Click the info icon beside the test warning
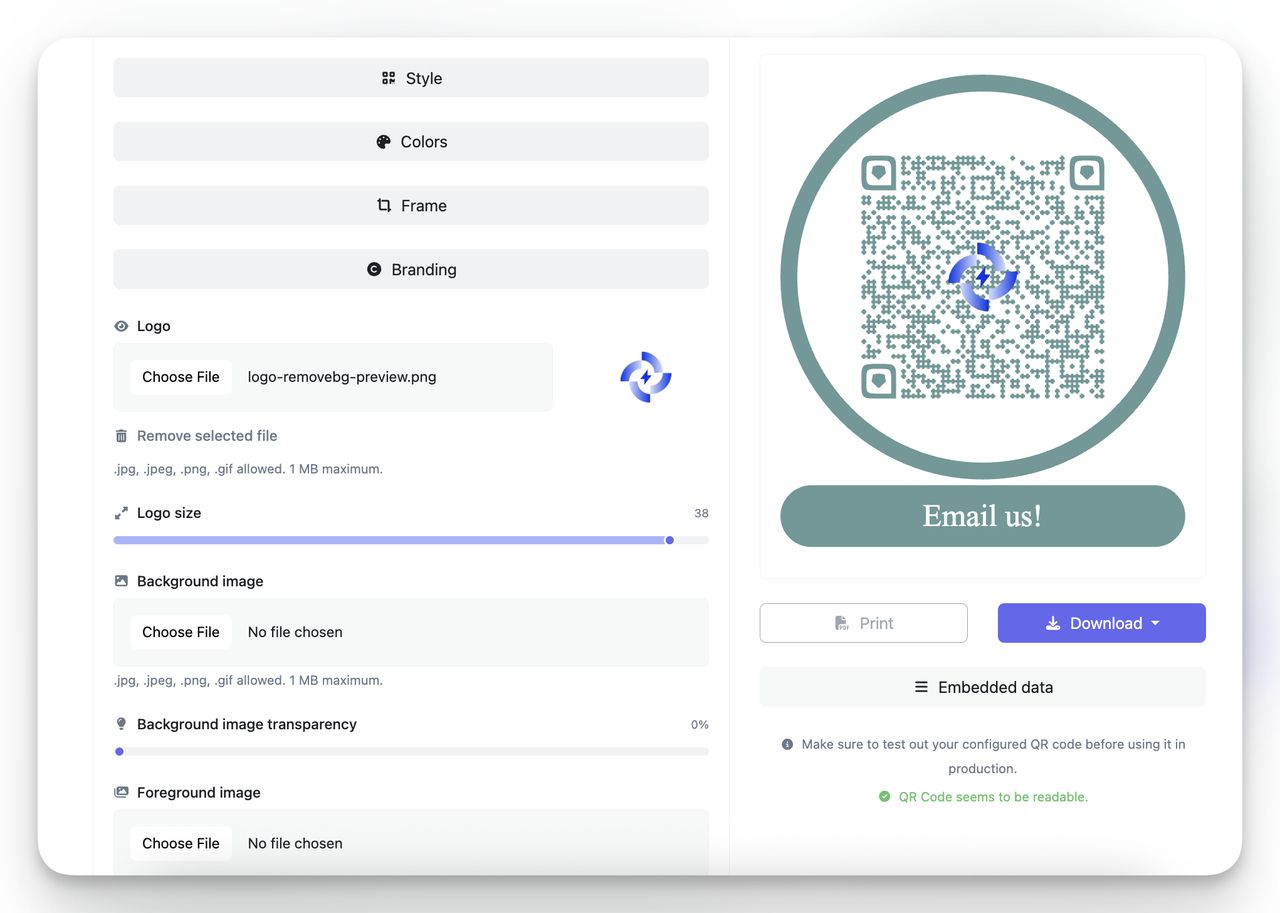 click(787, 744)
